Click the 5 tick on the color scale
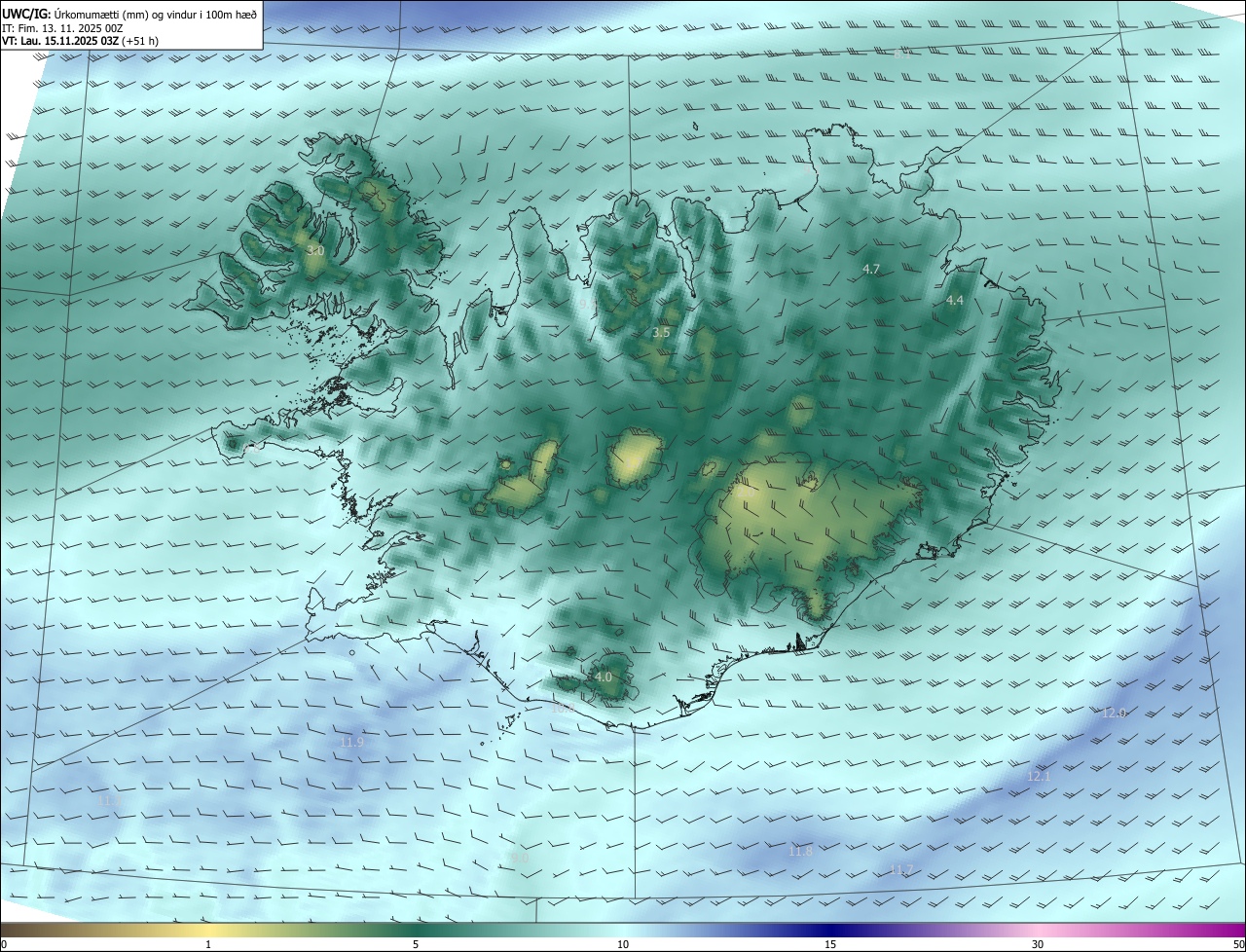The width and height of the screenshot is (1246, 952). [416, 944]
